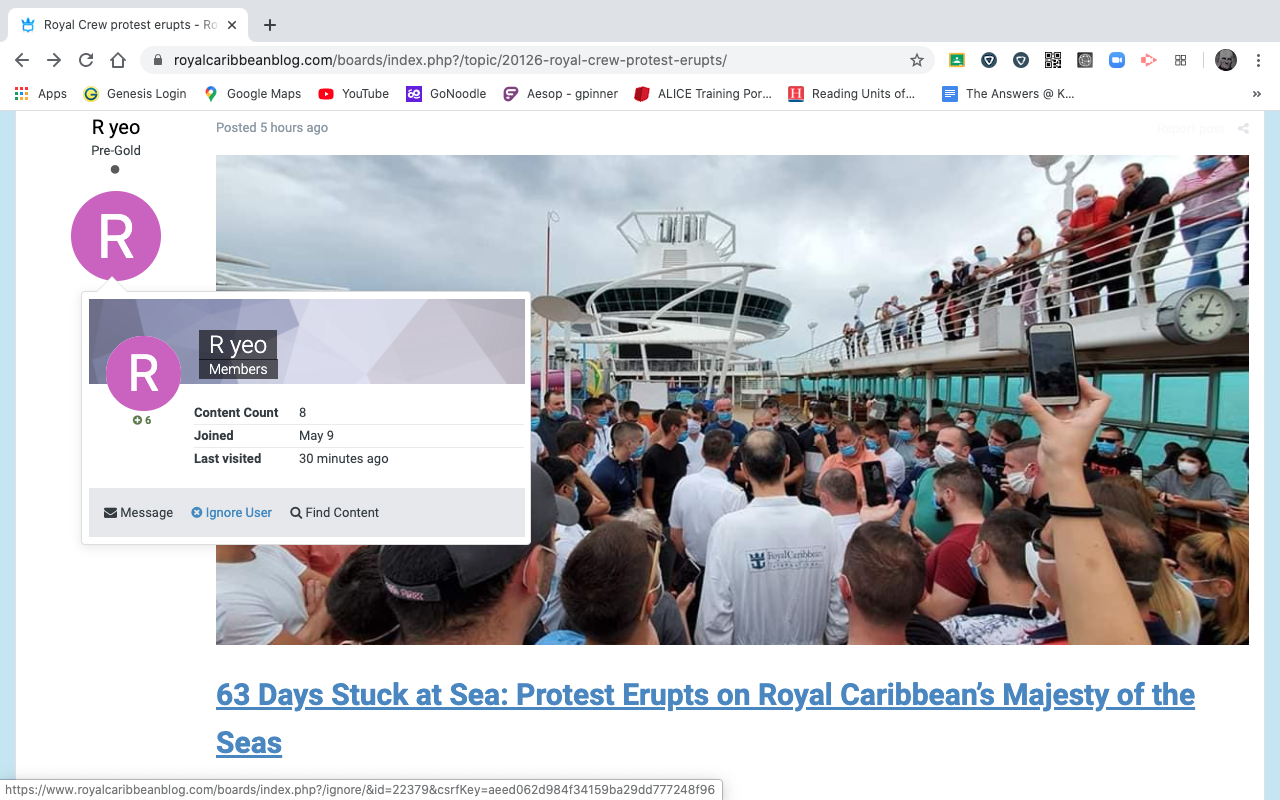Open the crew protest photo
This screenshot has height=800, width=1280.
(732, 400)
